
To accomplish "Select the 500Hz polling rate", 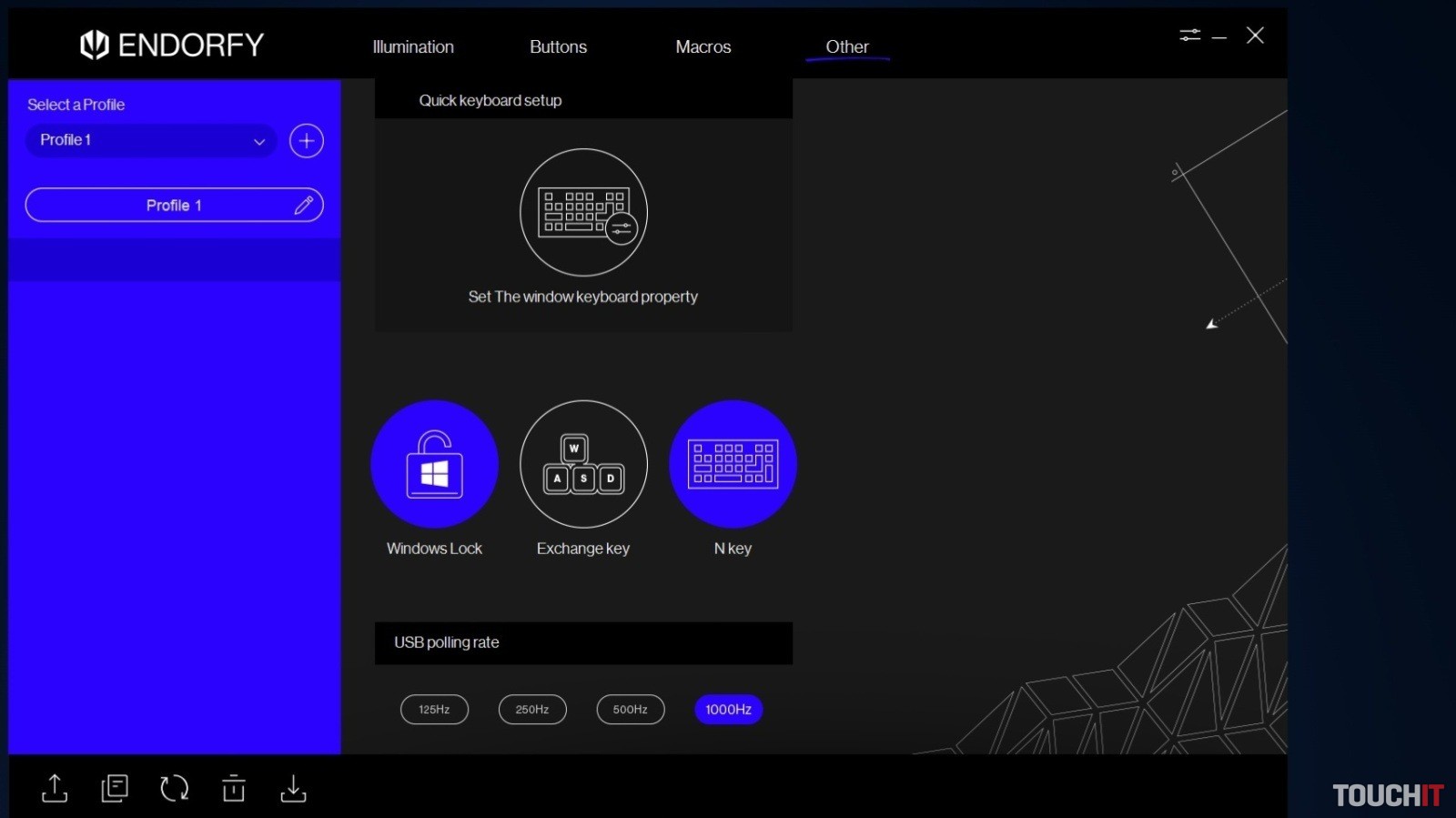I will coord(630,710).
